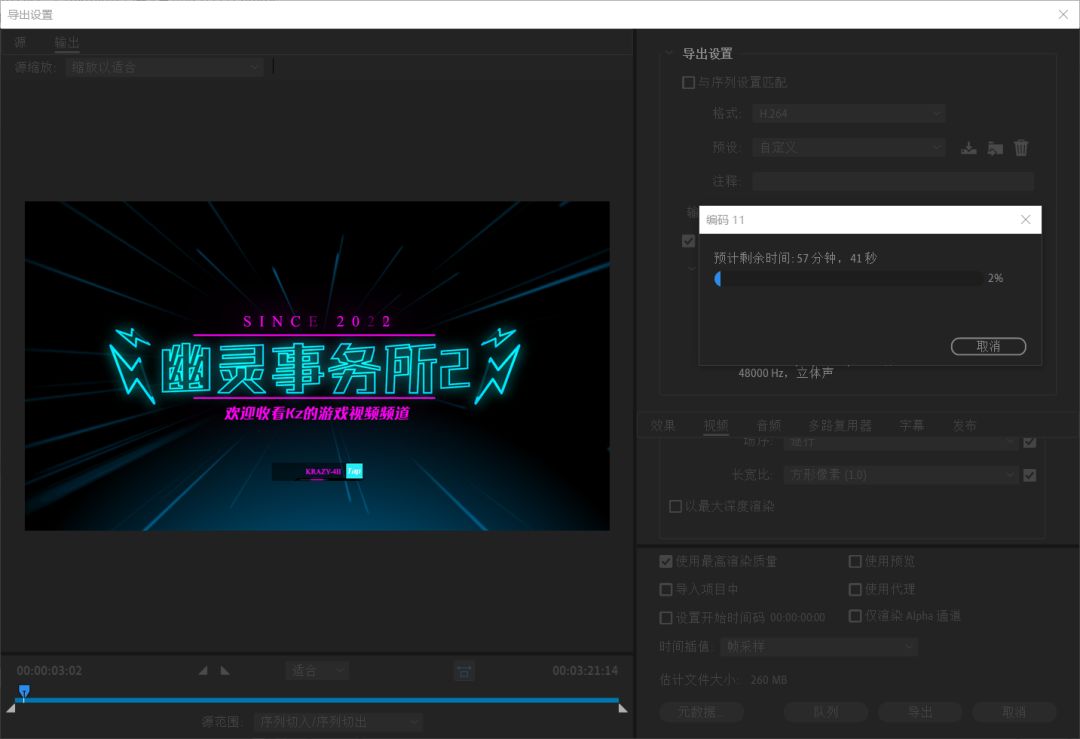Click the save preset icon
The height and width of the screenshot is (739, 1080).
click(x=968, y=148)
